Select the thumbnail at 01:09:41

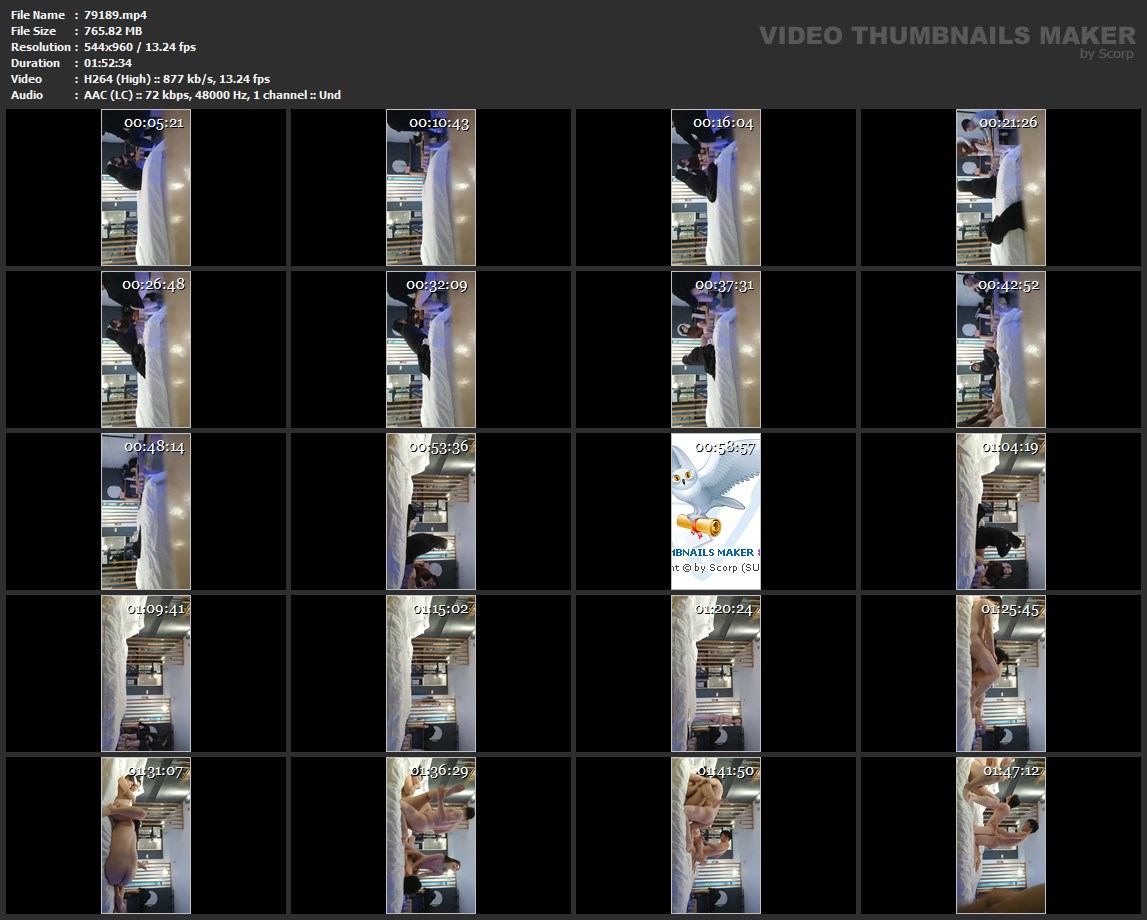click(146, 674)
